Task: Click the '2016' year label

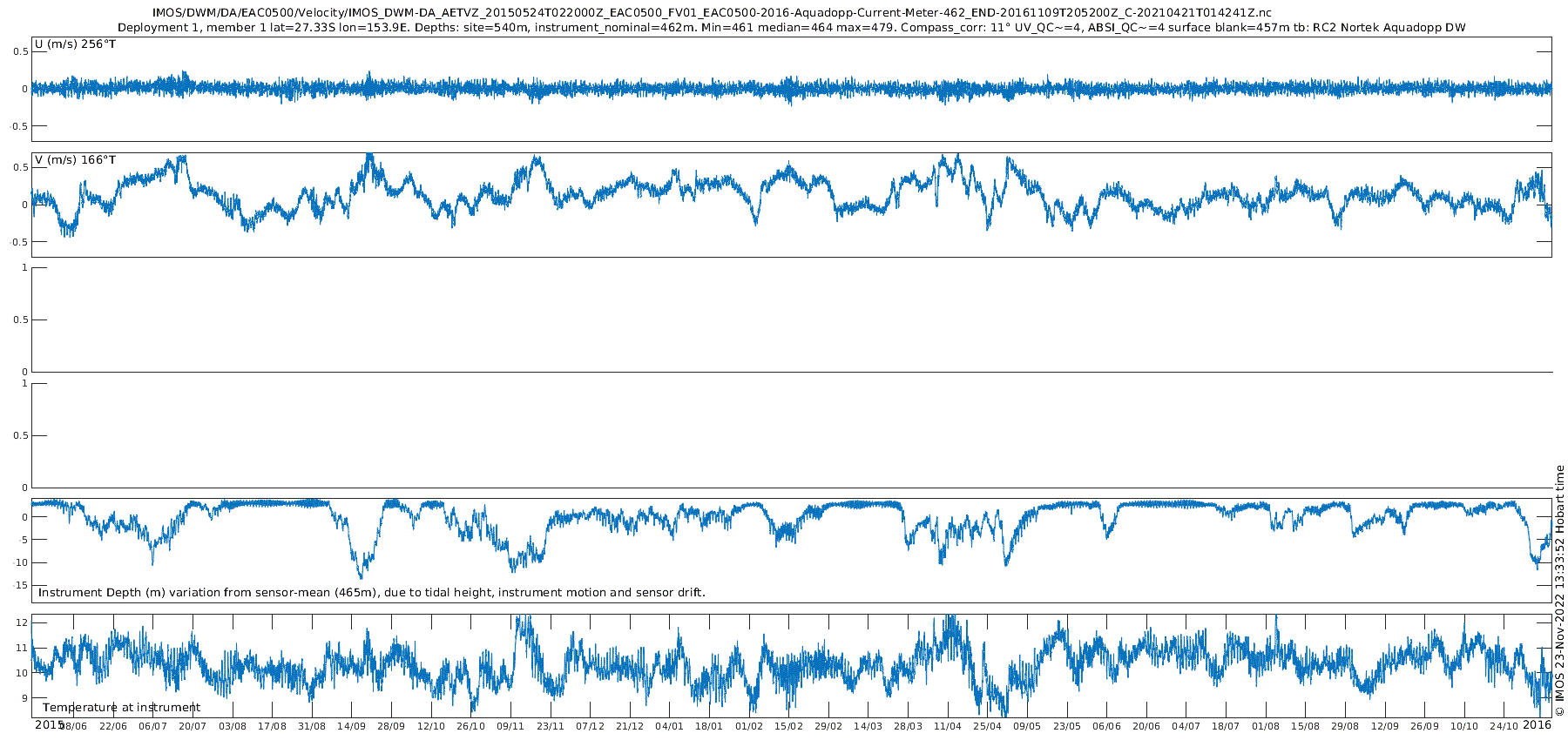Action: tap(1537, 725)
